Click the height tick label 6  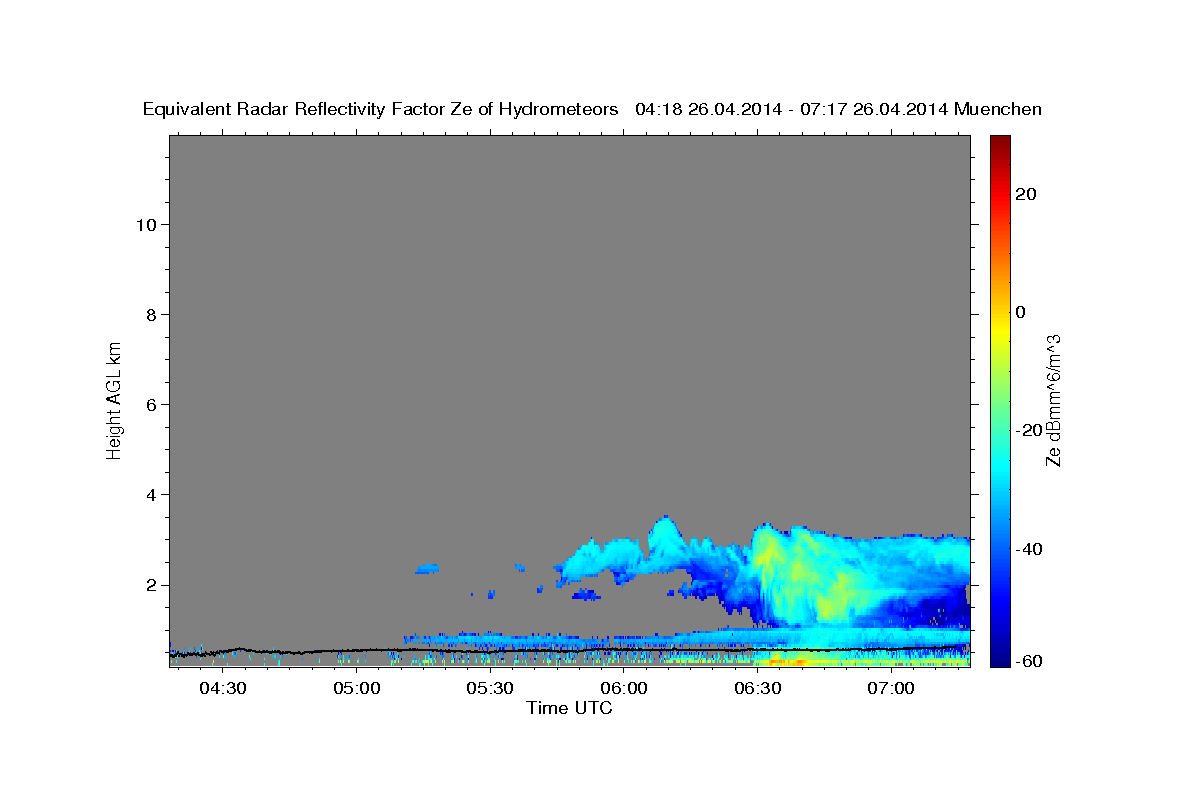(150, 405)
